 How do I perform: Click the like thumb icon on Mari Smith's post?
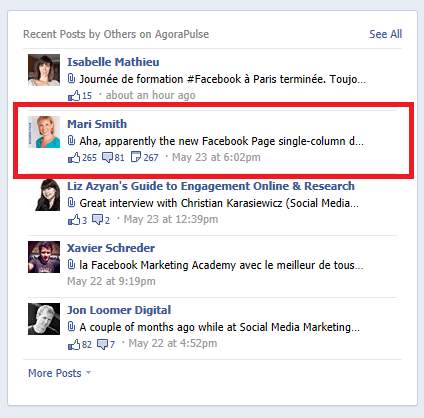pos(74,157)
